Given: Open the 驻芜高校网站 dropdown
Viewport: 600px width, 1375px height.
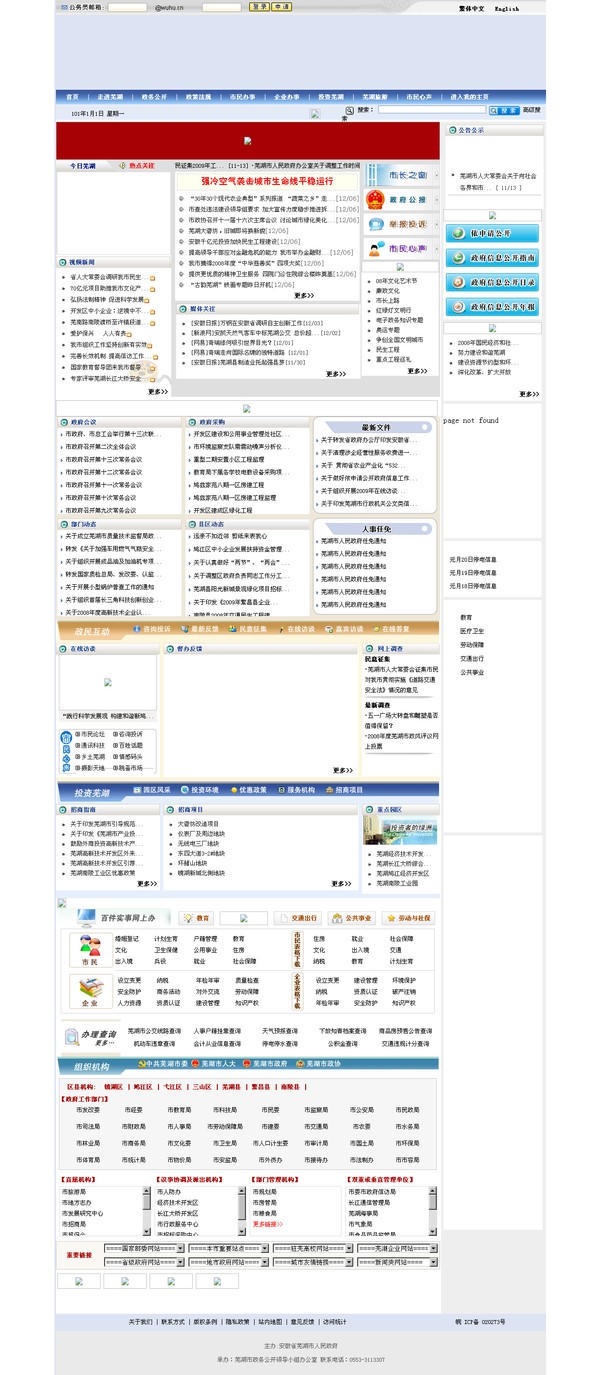Looking at the screenshot, I should [312, 1248].
